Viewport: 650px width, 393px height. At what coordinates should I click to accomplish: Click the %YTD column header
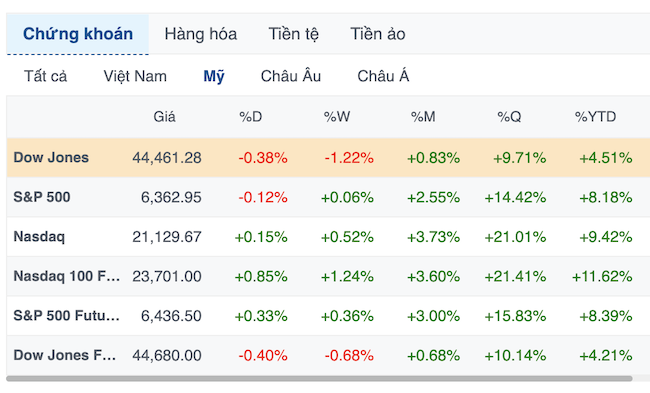point(595,117)
